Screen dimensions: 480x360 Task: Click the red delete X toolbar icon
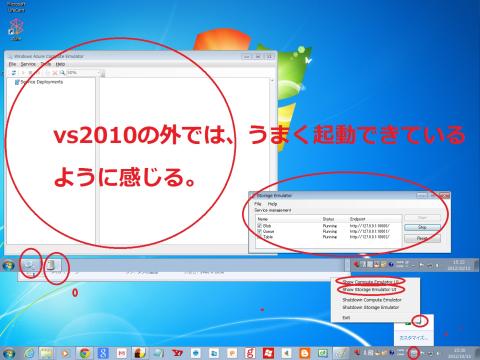[55, 72]
